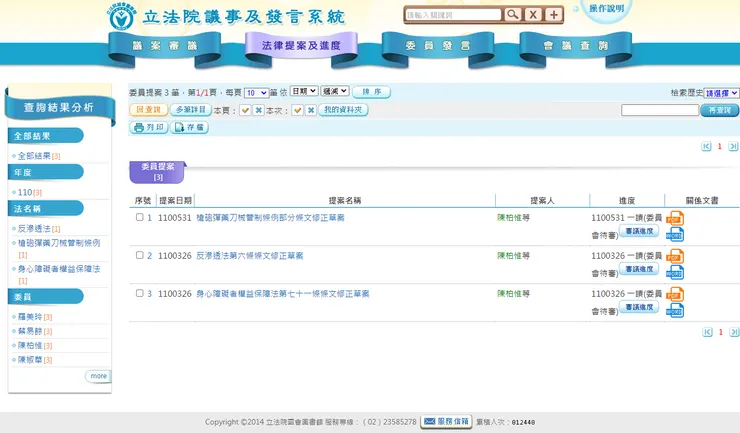Filter by year 110 in sidebar
Image resolution: width=740 pixels, height=433 pixels.
(x=30, y=192)
